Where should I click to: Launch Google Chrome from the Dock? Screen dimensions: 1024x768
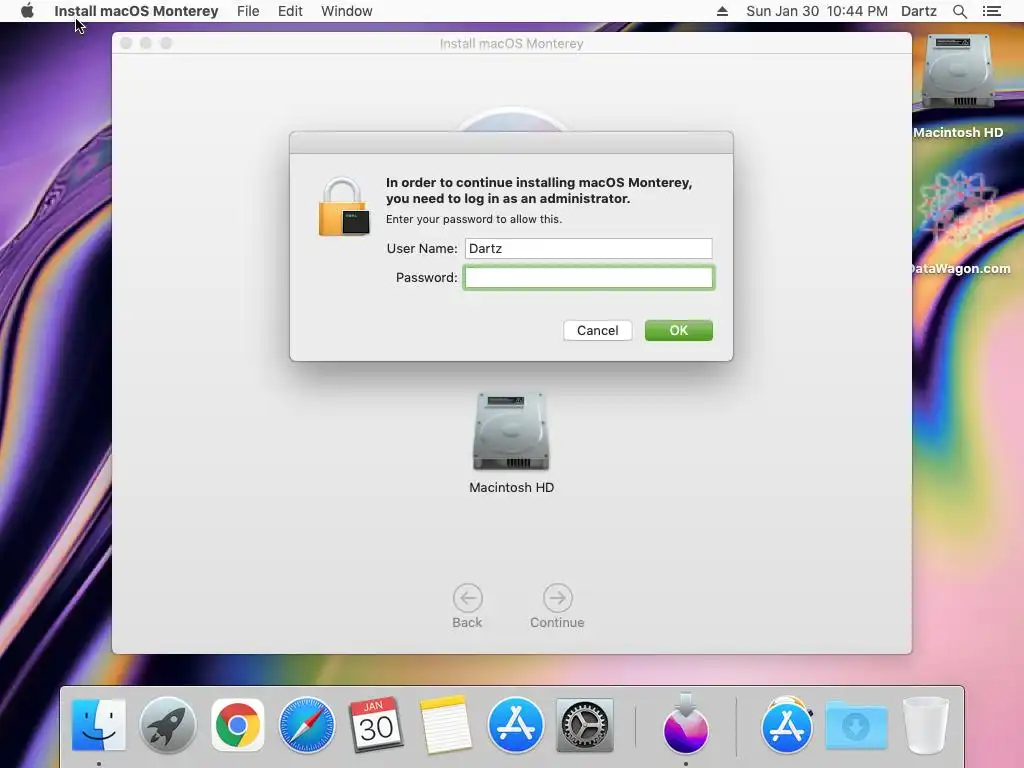(238, 725)
